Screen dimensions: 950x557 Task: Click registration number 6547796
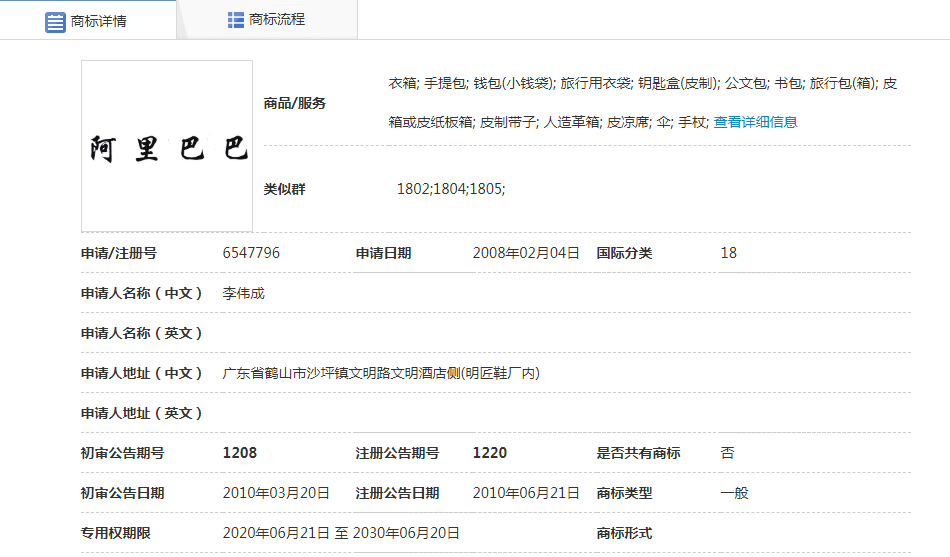251,253
